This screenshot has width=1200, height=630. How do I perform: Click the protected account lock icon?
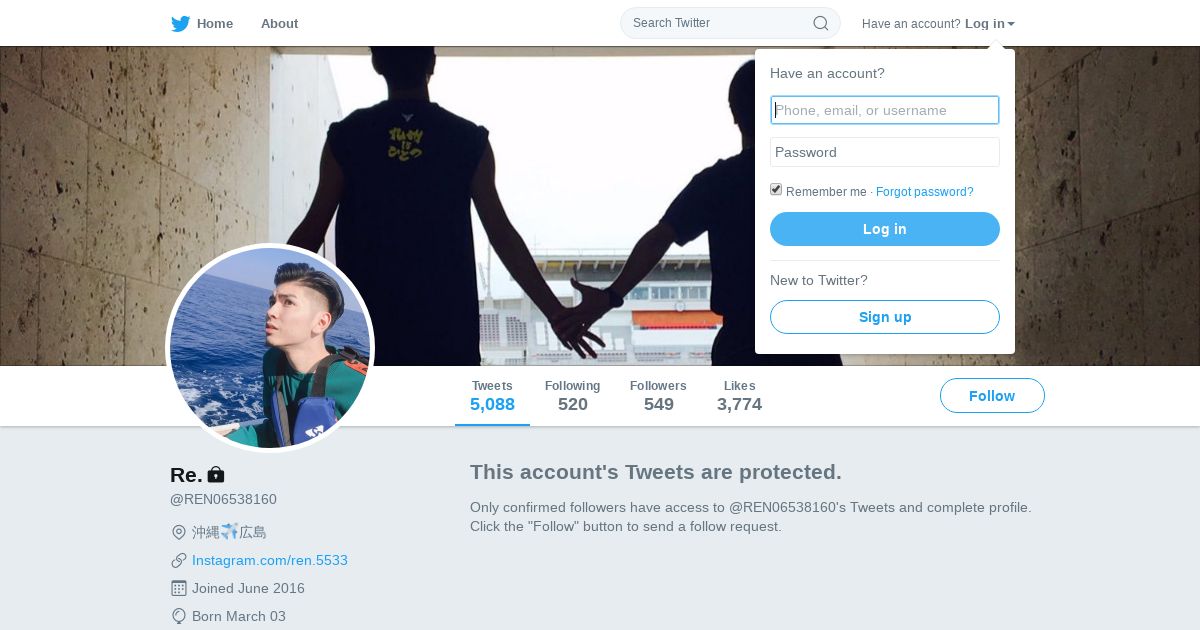(216, 475)
